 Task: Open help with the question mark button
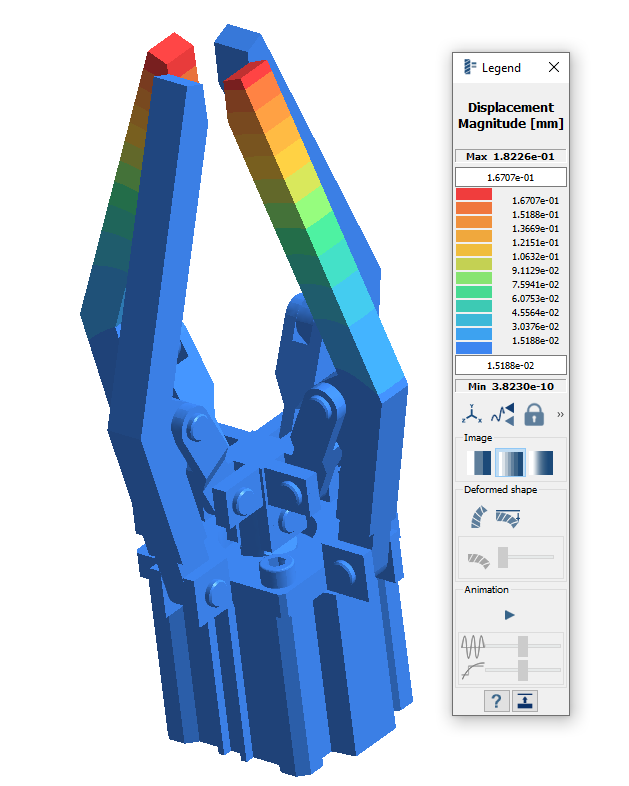(496, 701)
